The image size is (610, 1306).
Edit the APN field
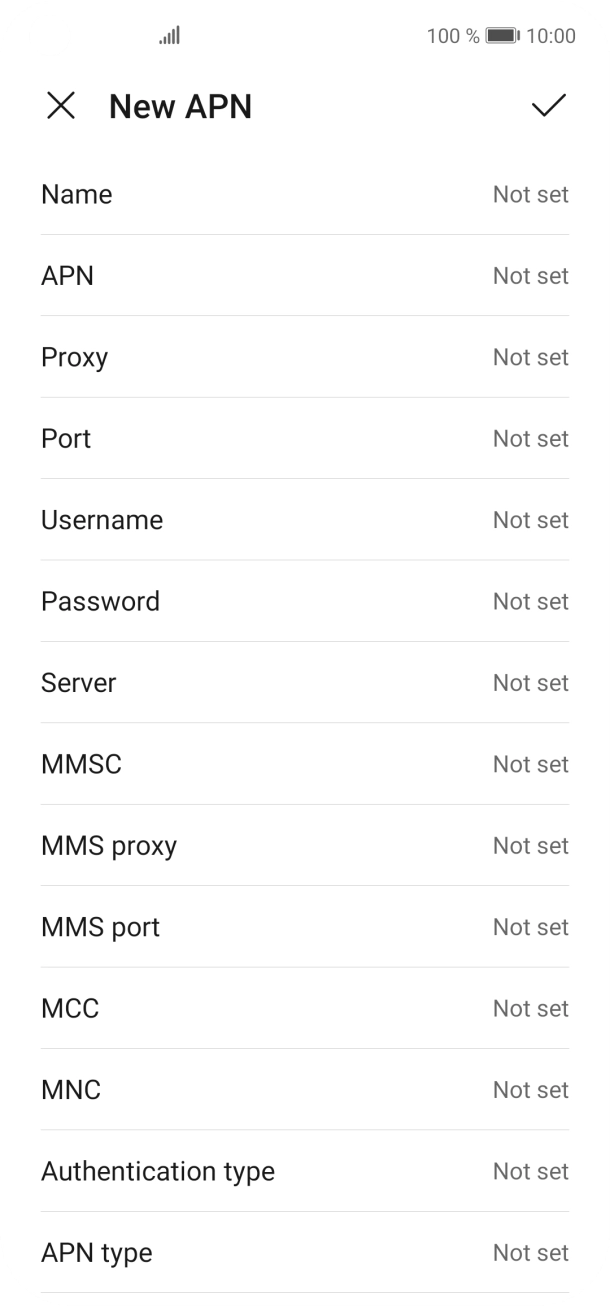tap(305, 276)
